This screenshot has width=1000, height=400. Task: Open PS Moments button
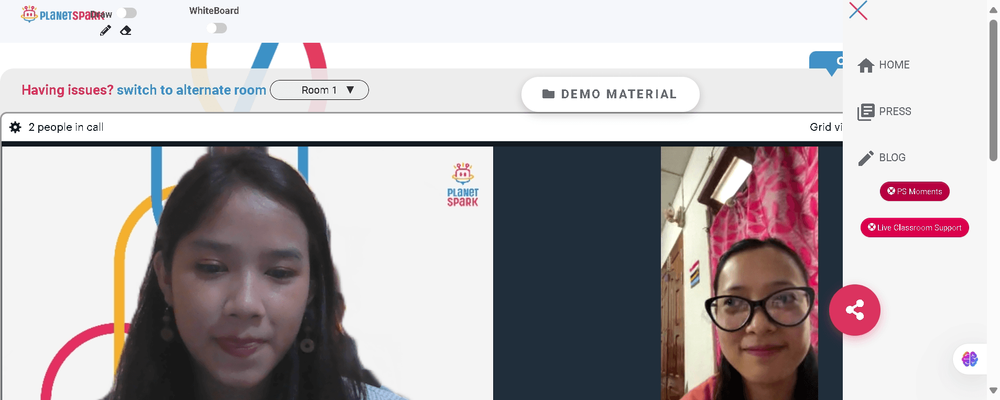[915, 191]
